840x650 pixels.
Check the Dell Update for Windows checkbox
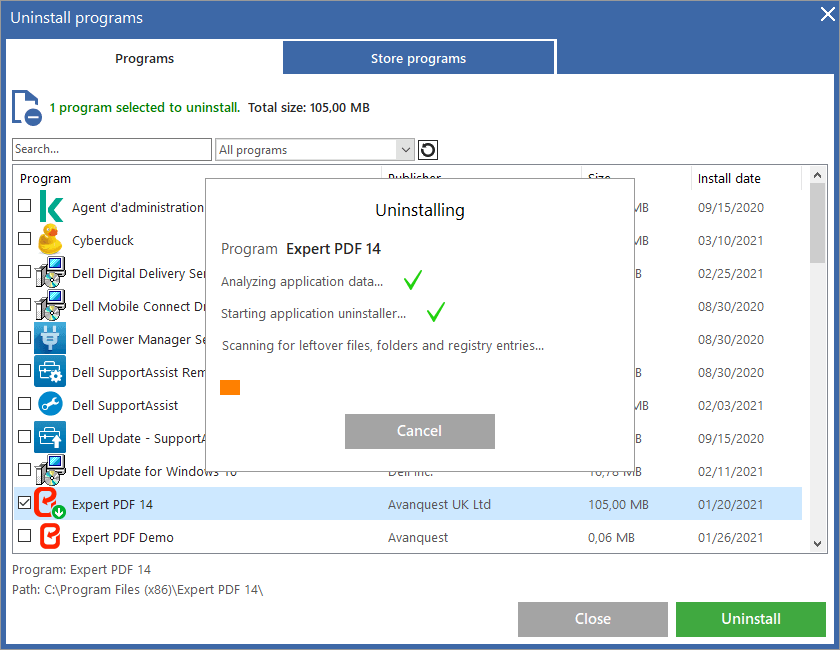(x=25, y=469)
